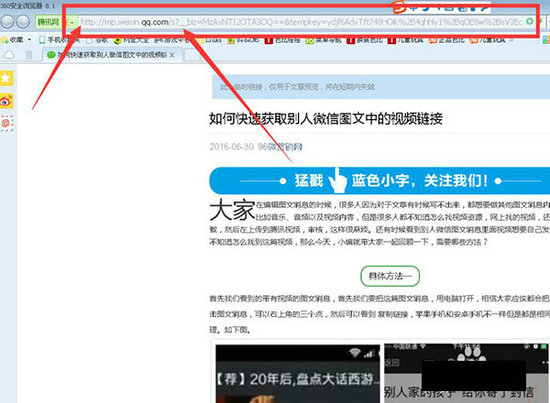The width and height of the screenshot is (550, 403).
Task: Open the dropdown arrow beside the 腾讯网 badge
Action: pyautogui.click(x=72, y=23)
